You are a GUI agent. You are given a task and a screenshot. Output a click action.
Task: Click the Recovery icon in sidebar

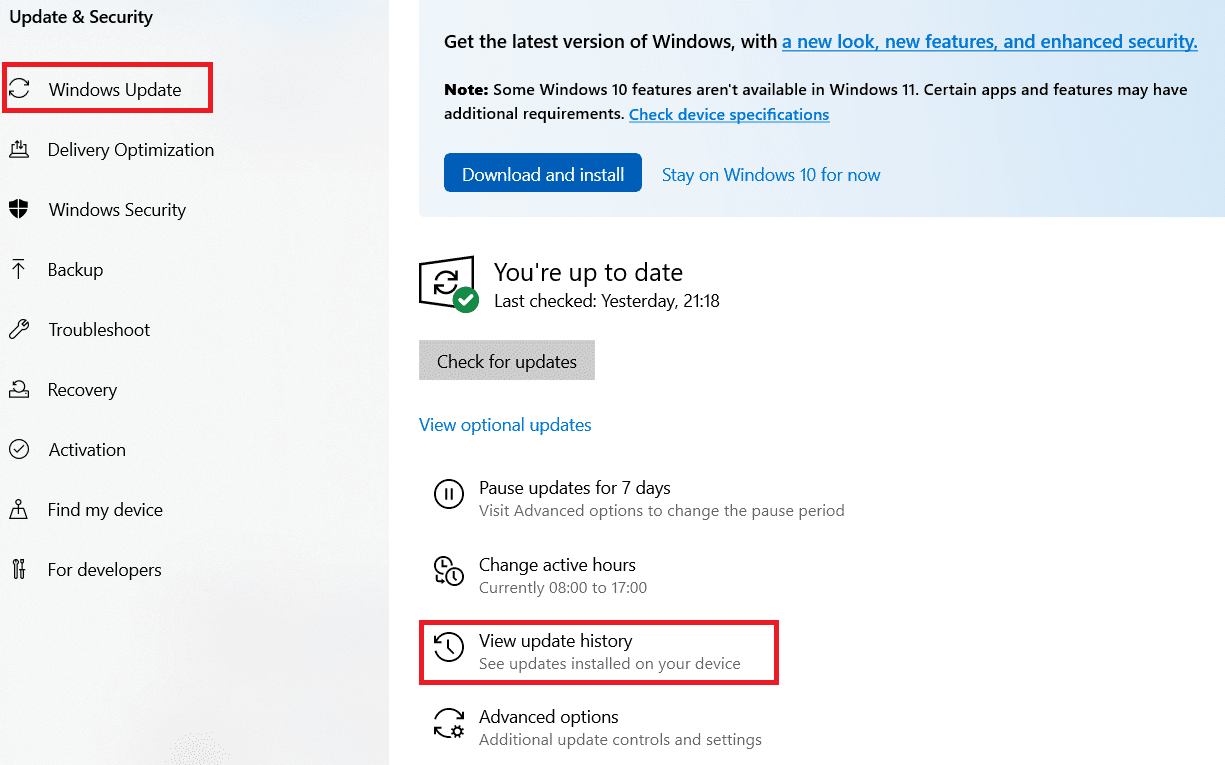click(x=19, y=390)
